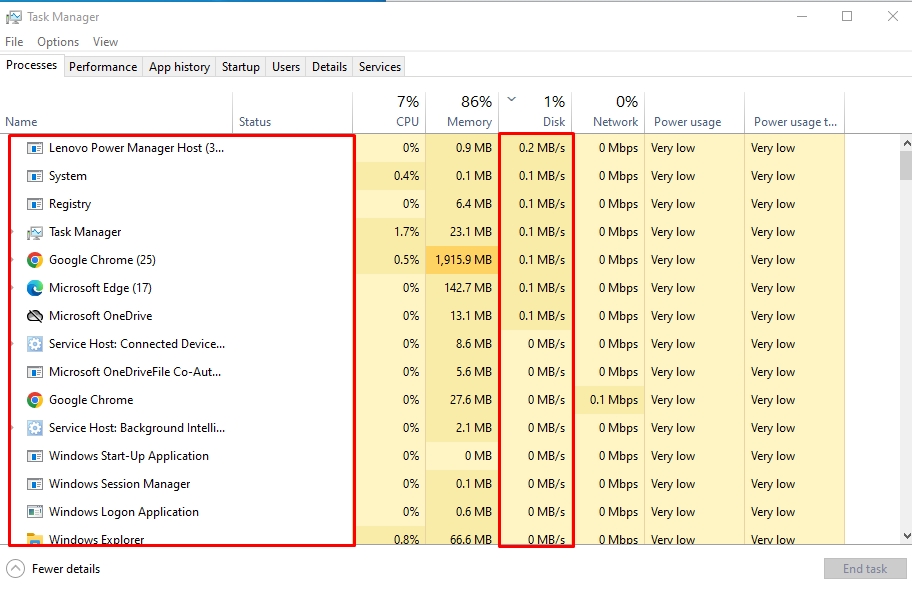Image resolution: width=912 pixels, height=592 pixels.
Task: Select the Lenovo Power Manager Host row
Action: coord(422,148)
